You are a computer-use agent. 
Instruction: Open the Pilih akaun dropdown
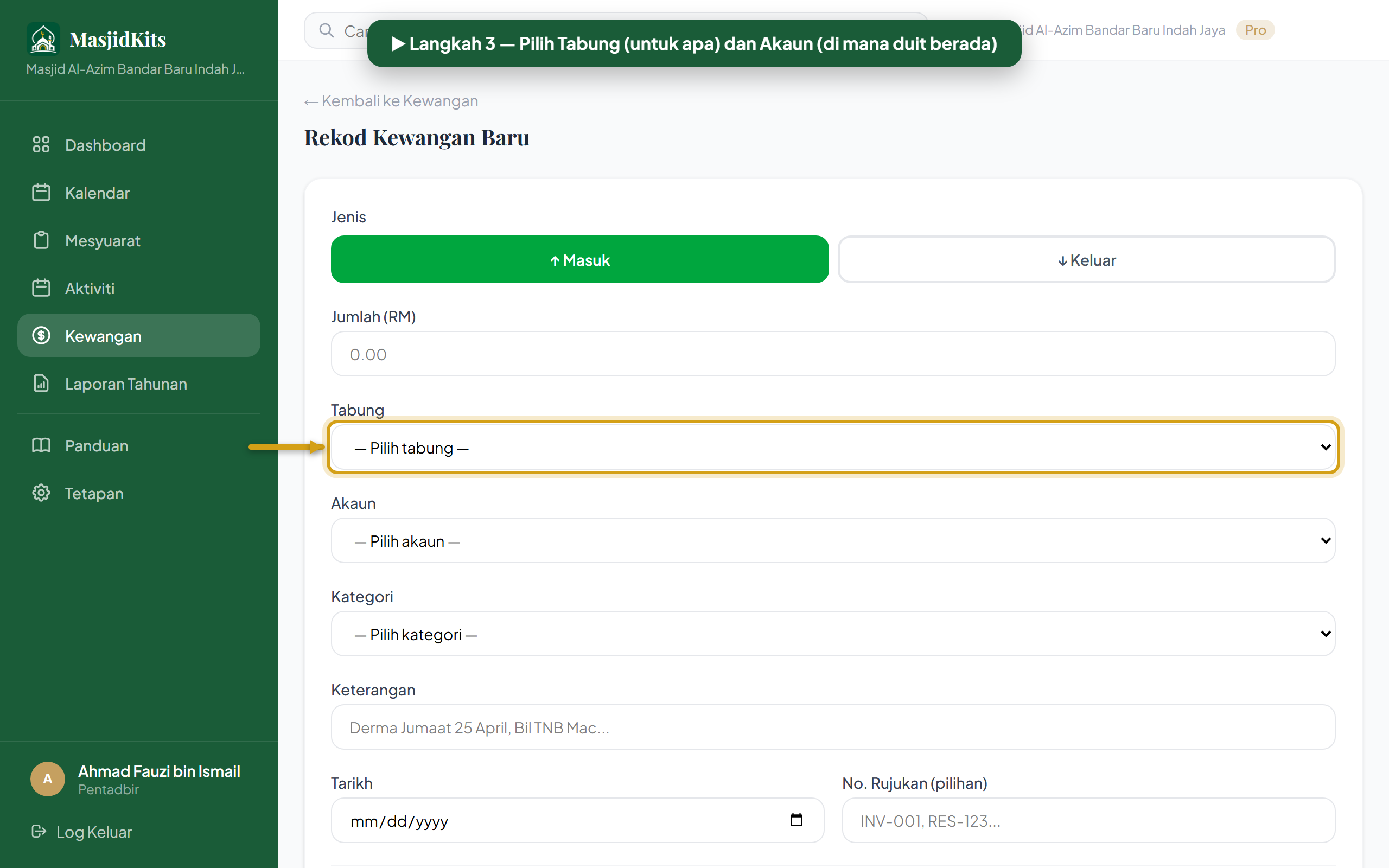[833, 541]
